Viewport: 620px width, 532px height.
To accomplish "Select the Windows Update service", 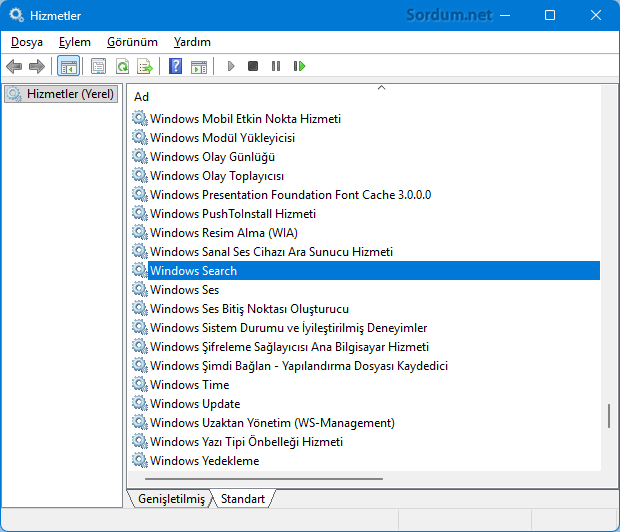I will (x=195, y=403).
